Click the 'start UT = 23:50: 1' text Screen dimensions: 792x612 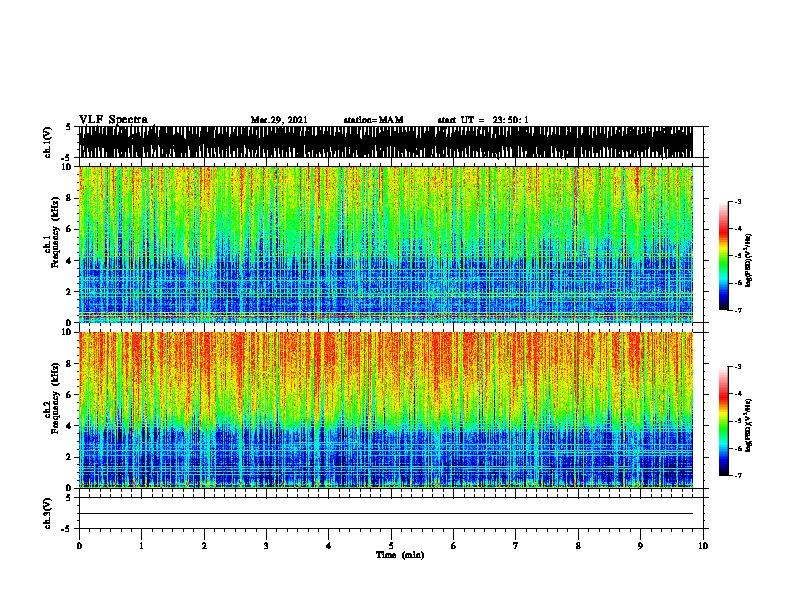click(x=483, y=120)
